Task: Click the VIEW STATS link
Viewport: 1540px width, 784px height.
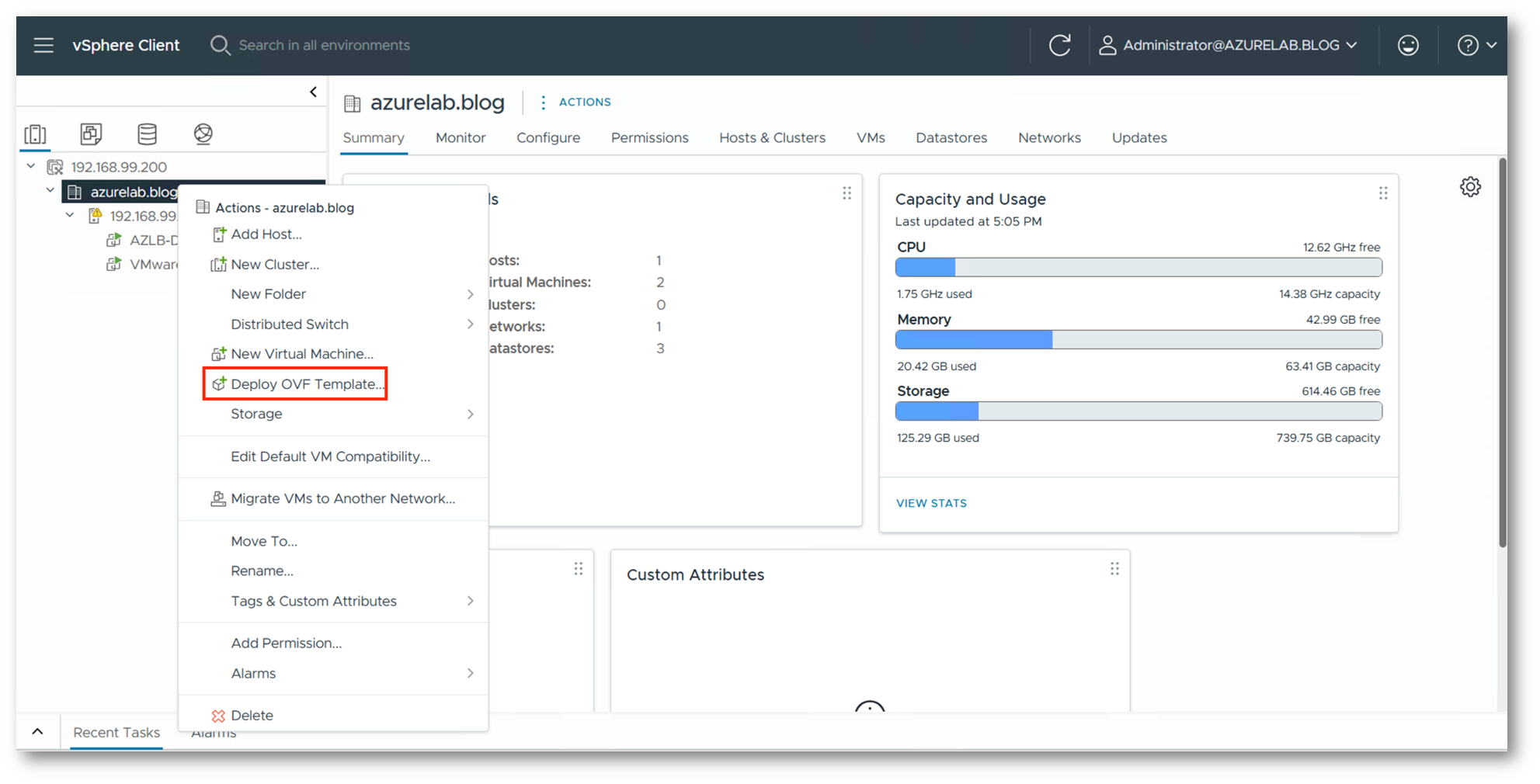Action: click(x=931, y=504)
